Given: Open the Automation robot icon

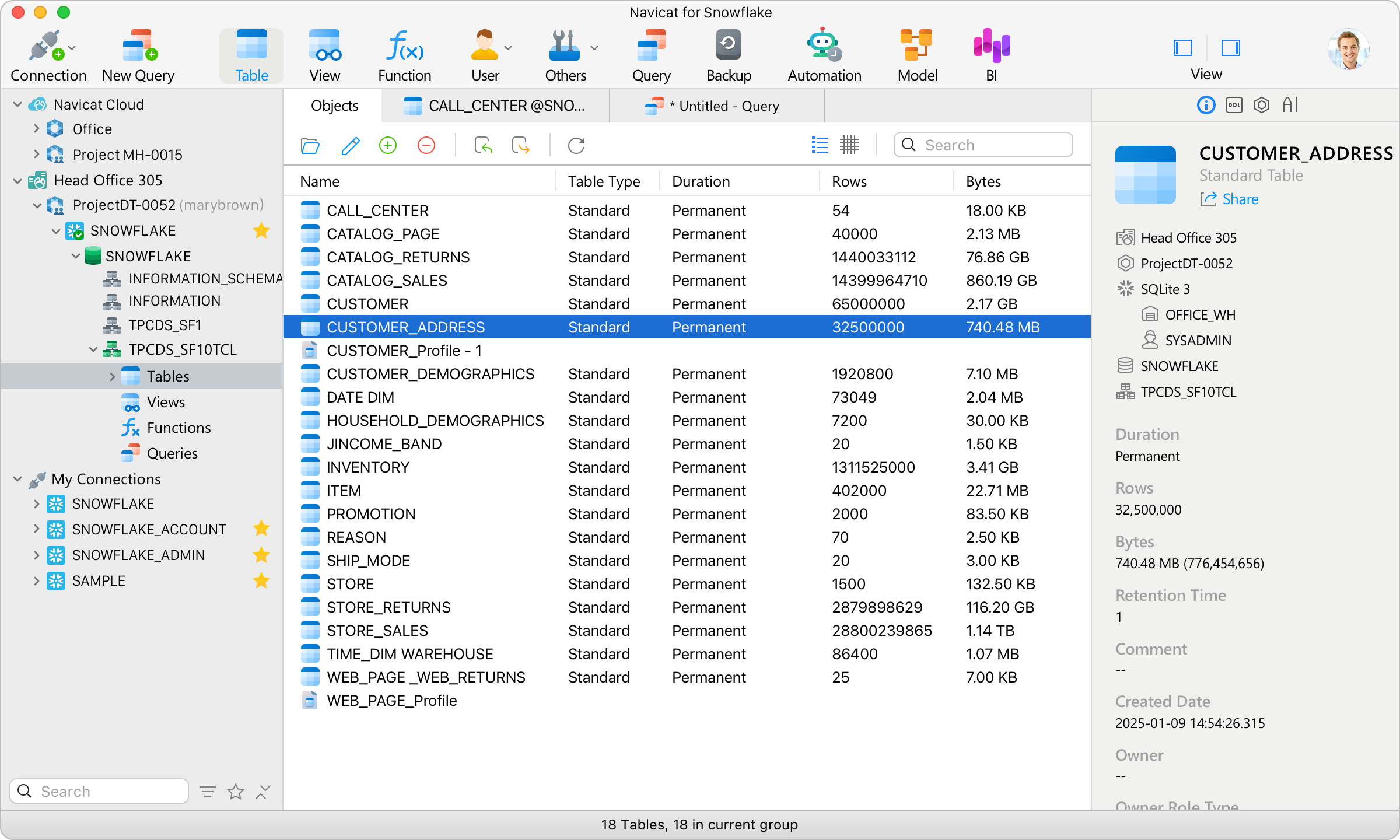Looking at the screenshot, I should pos(824,45).
